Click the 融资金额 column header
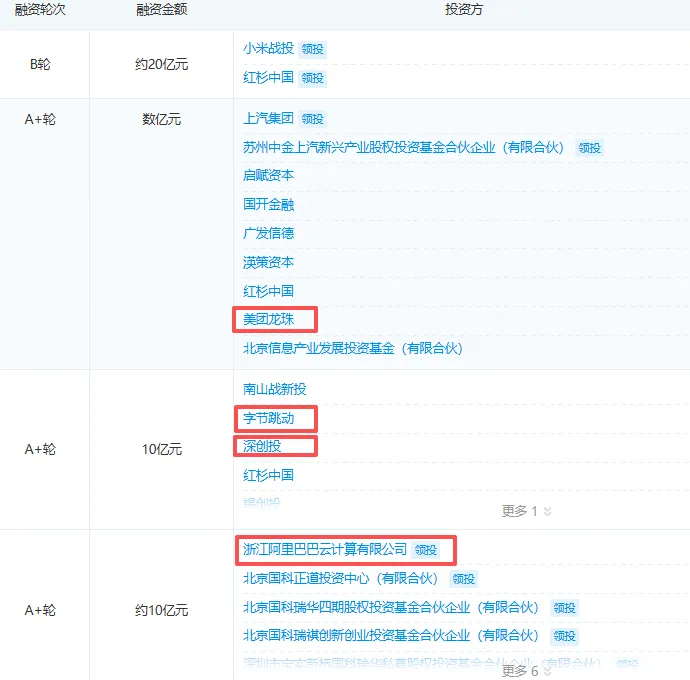The height and width of the screenshot is (680, 690). (161, 9)
